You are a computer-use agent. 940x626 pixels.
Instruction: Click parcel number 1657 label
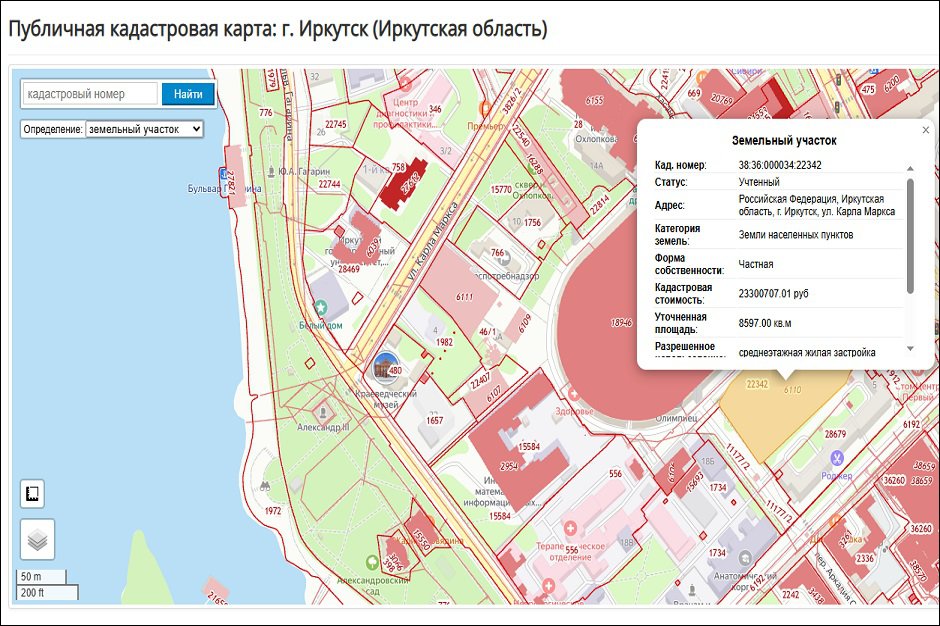pyautogui.click(x=435, y=420)
